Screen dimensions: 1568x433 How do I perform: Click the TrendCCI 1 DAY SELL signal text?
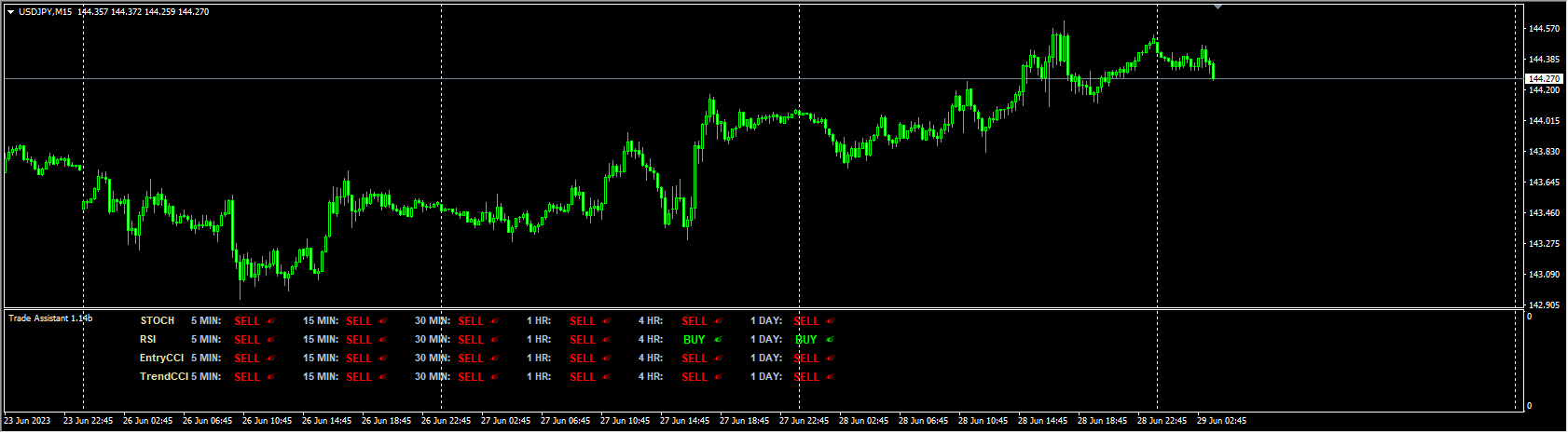[806, 377]
